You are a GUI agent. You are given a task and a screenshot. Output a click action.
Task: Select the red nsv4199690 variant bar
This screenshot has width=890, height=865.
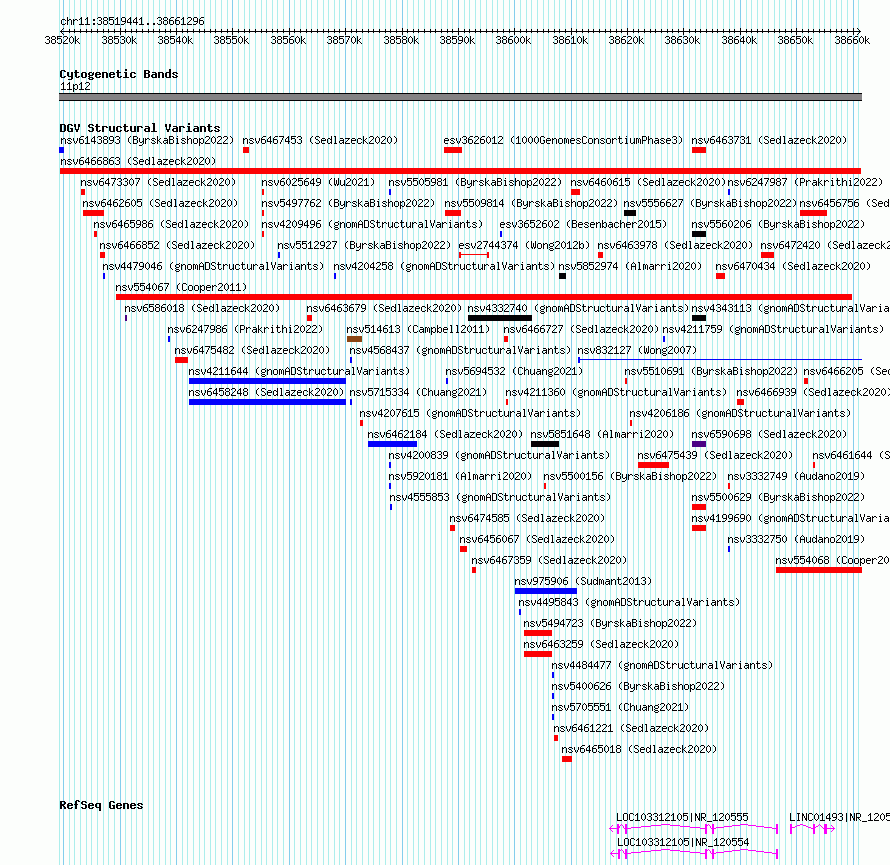699,528
